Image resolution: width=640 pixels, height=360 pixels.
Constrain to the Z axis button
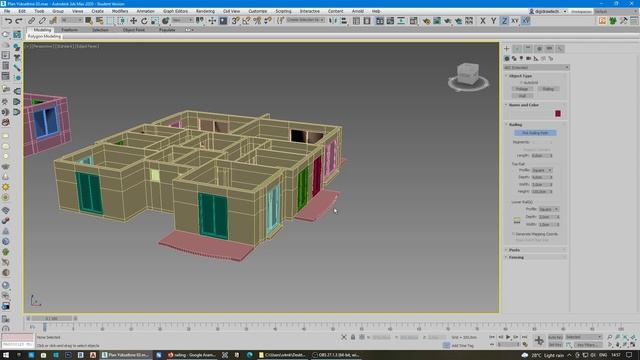tap(504, 21)
